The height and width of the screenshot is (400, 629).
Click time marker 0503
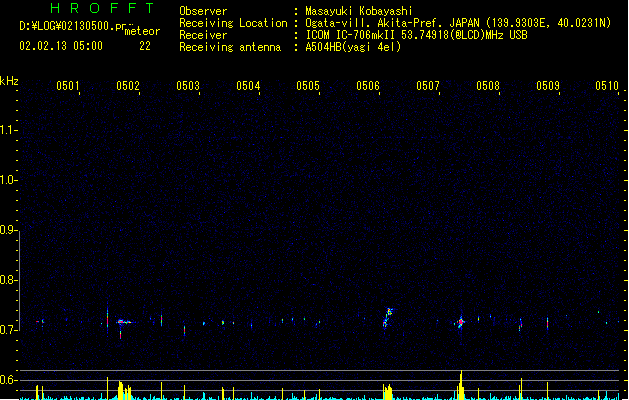coord(188,86)
